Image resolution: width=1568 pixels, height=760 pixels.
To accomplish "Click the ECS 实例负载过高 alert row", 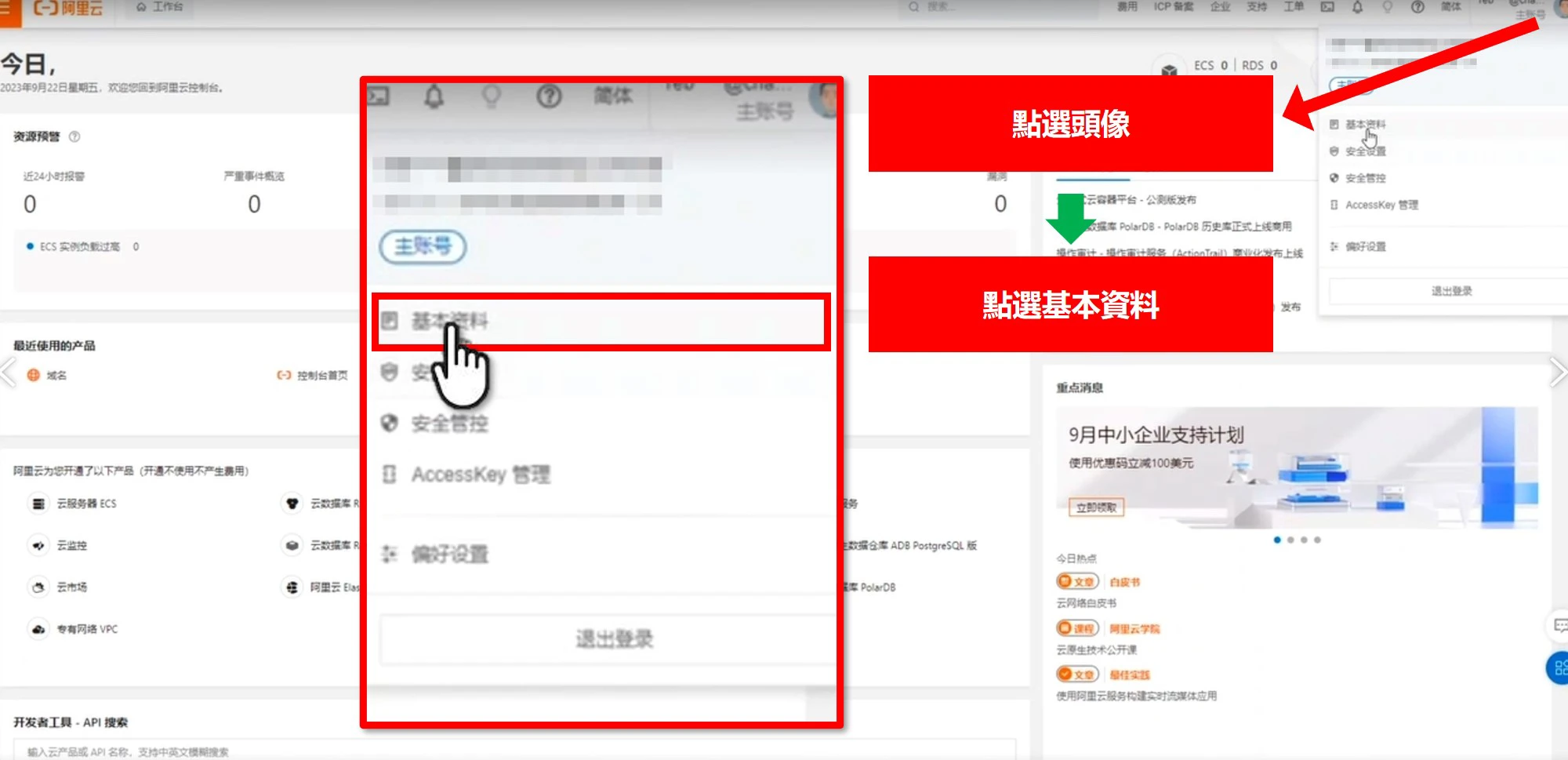I will pyautogui.click(x=82, y=246).
